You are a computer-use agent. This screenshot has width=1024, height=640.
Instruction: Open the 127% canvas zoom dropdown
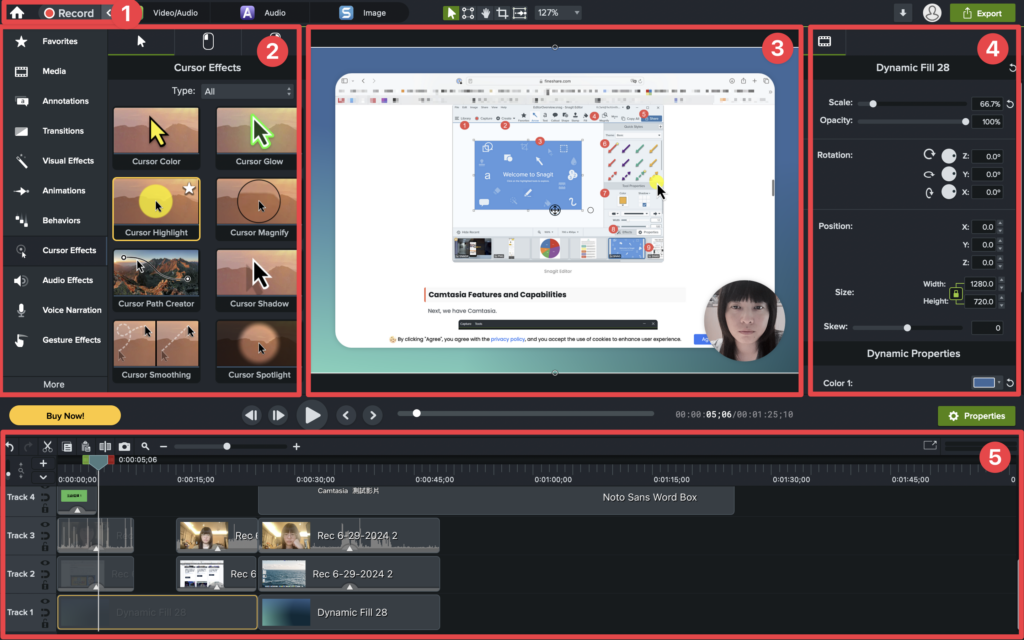pyautogui.click(x=557, y=13)
